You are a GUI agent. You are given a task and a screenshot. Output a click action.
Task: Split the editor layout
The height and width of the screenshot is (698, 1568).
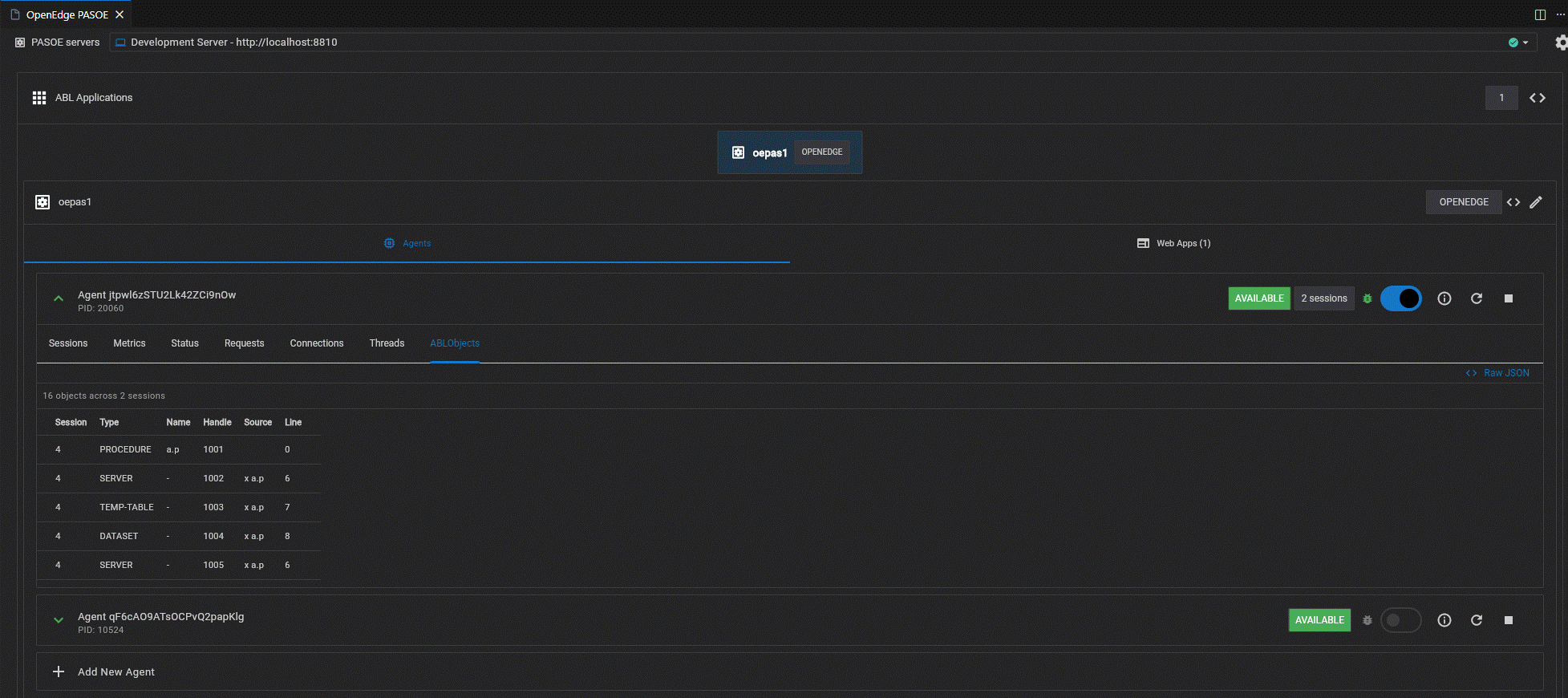coord(1540,14)
